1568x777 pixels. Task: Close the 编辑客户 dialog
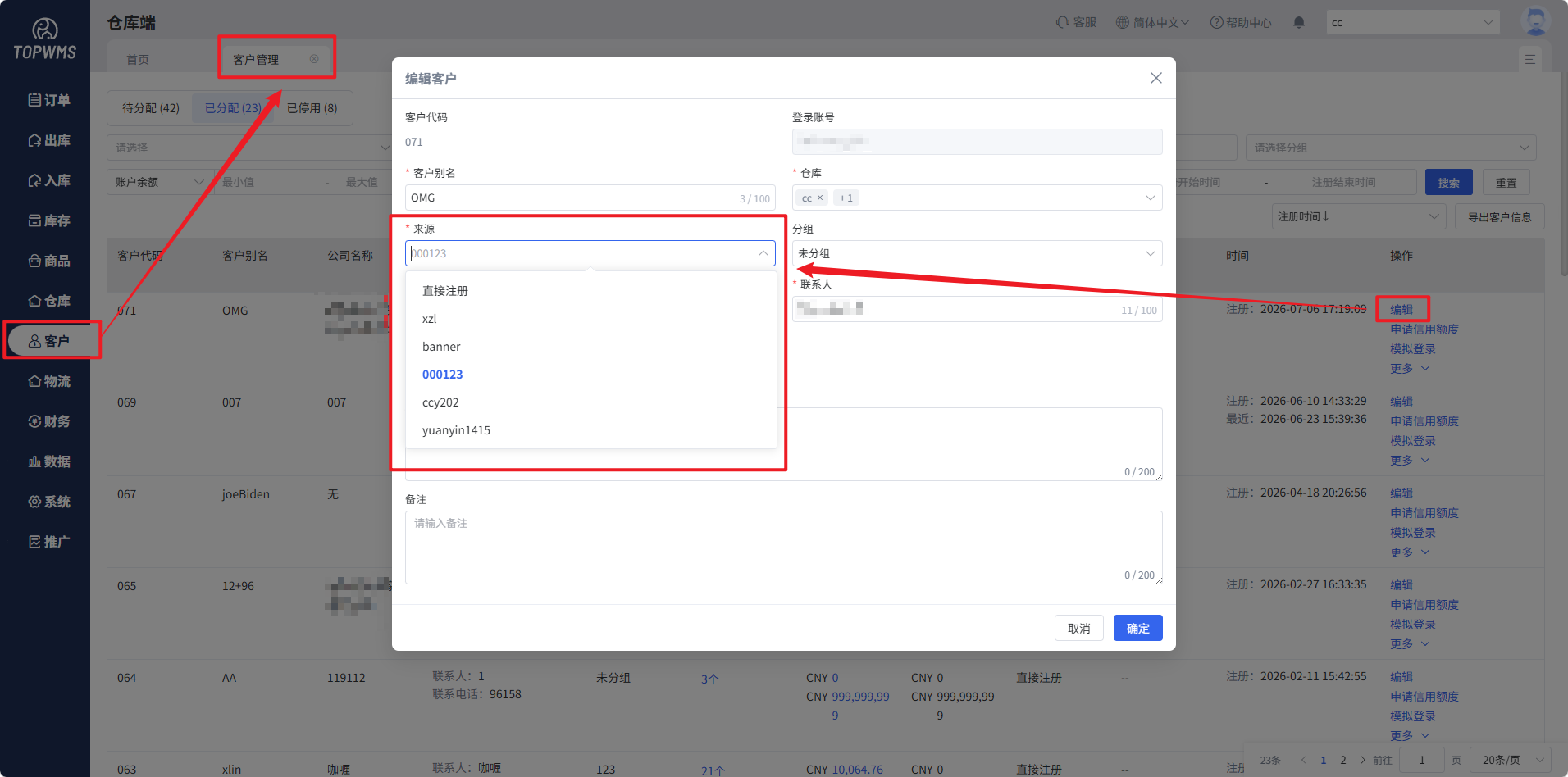click(1156, 78)
